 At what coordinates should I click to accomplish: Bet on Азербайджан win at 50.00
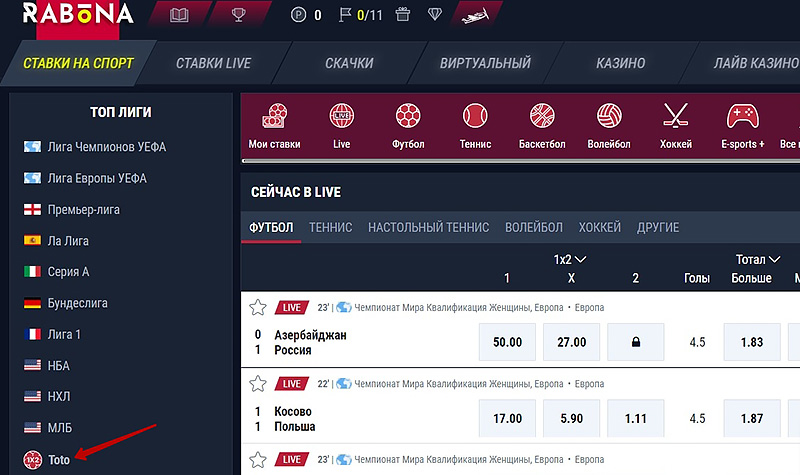pyautogui.click(x=507, y=342)
